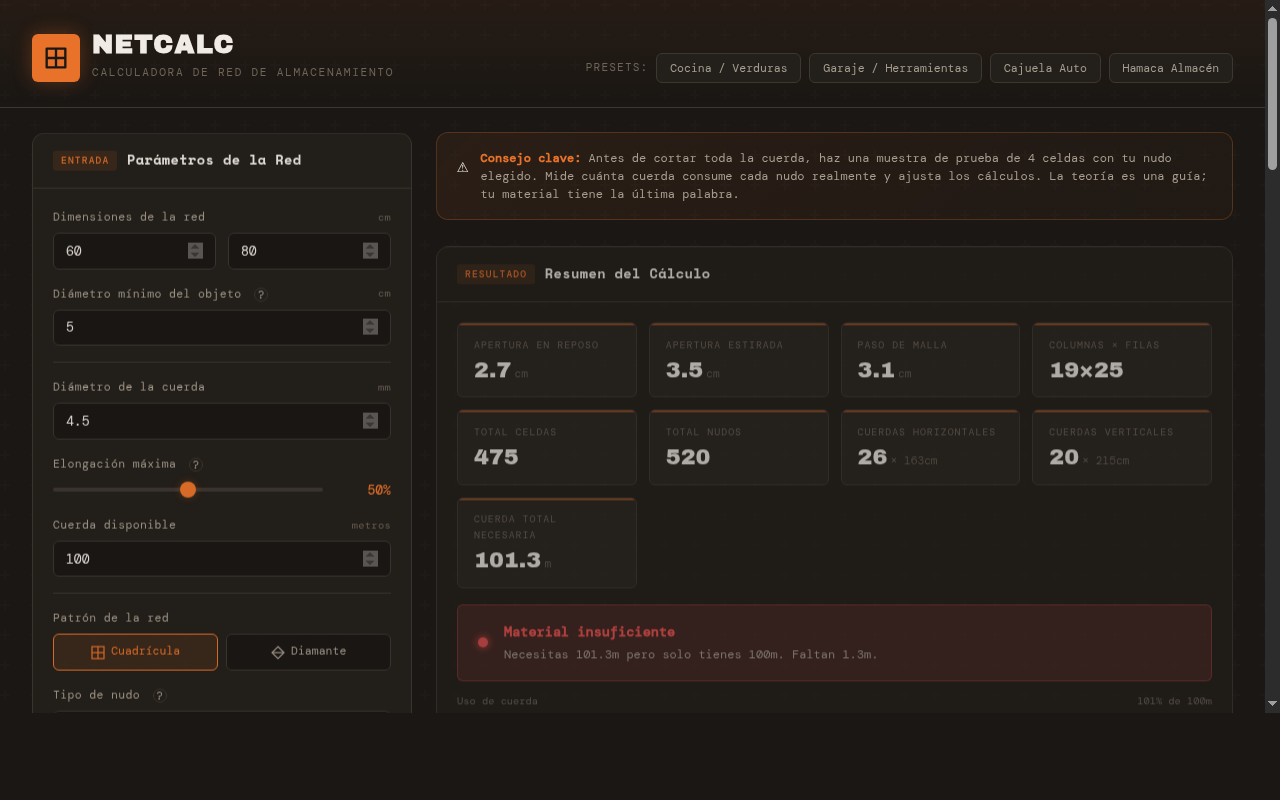Click the warning icon in Consejo clave banner
Viewport: 1280px width, 800px height.
[462, 168]
